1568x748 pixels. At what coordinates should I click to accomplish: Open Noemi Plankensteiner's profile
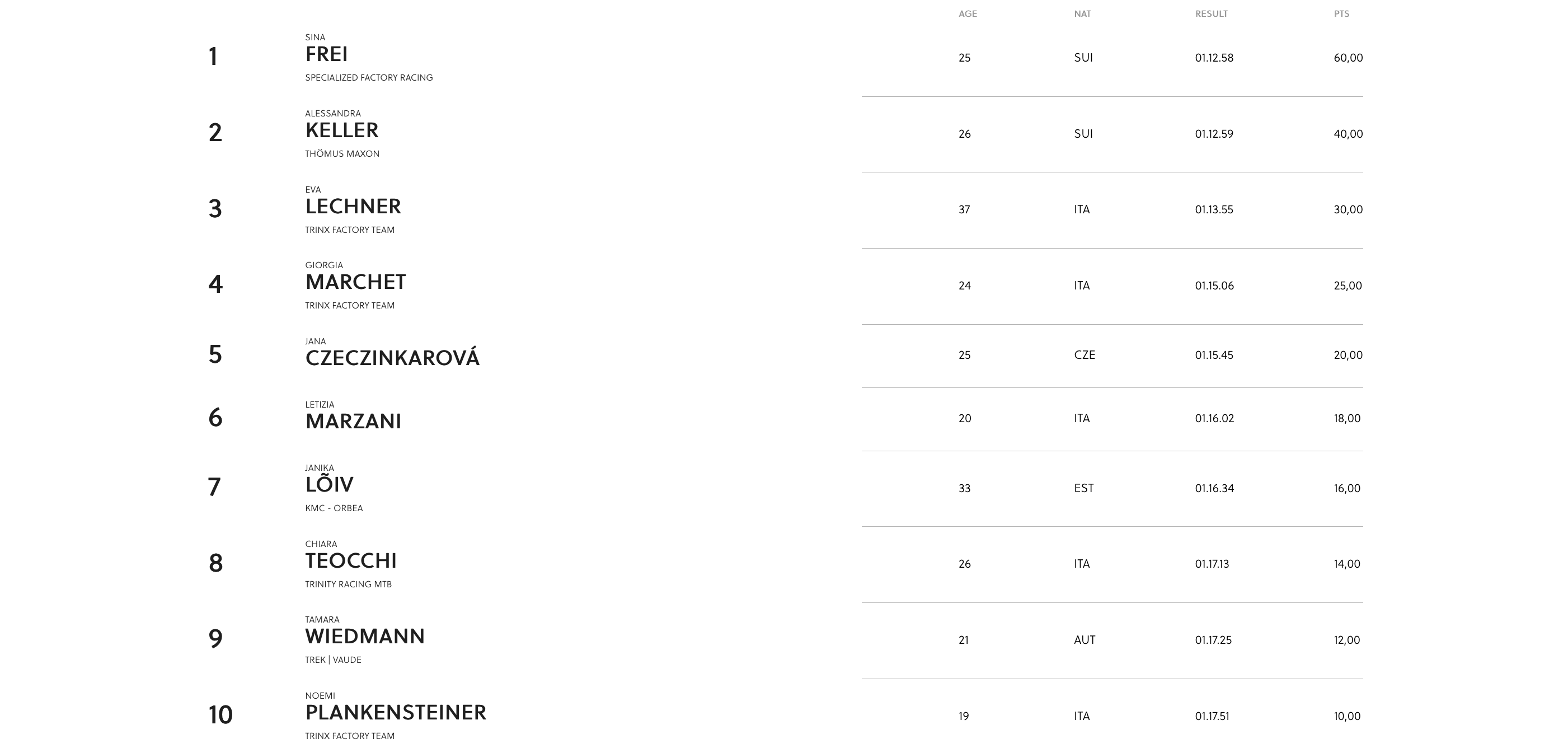(x=396, y=713)
